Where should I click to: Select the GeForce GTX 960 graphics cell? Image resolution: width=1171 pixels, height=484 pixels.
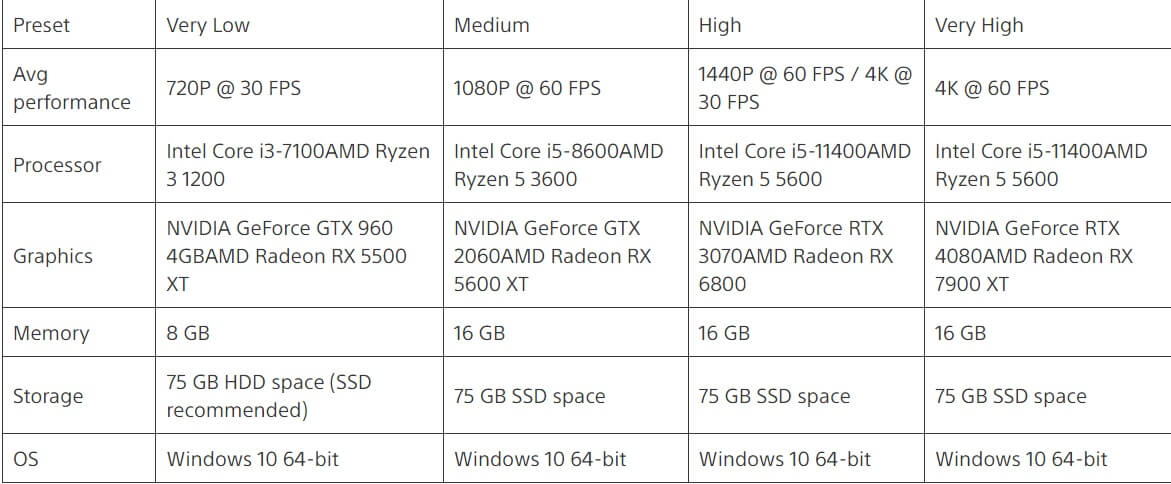(299, 255)
